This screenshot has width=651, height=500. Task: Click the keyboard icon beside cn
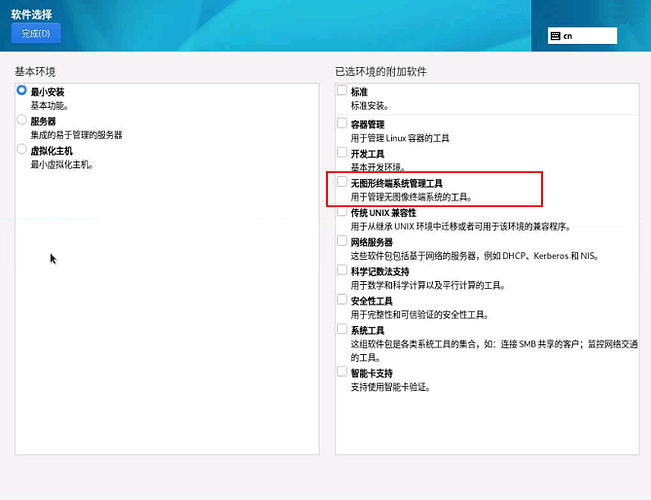click(555, 36)
